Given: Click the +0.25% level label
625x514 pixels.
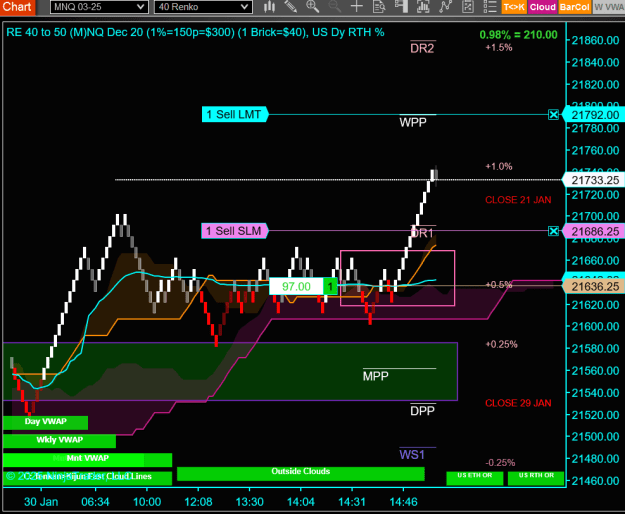Looking at the screenshot, I should (x=501, y=344).
